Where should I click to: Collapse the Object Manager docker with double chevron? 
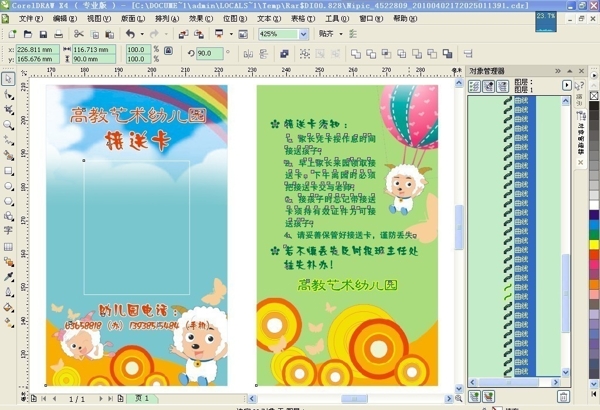[558, 71]
